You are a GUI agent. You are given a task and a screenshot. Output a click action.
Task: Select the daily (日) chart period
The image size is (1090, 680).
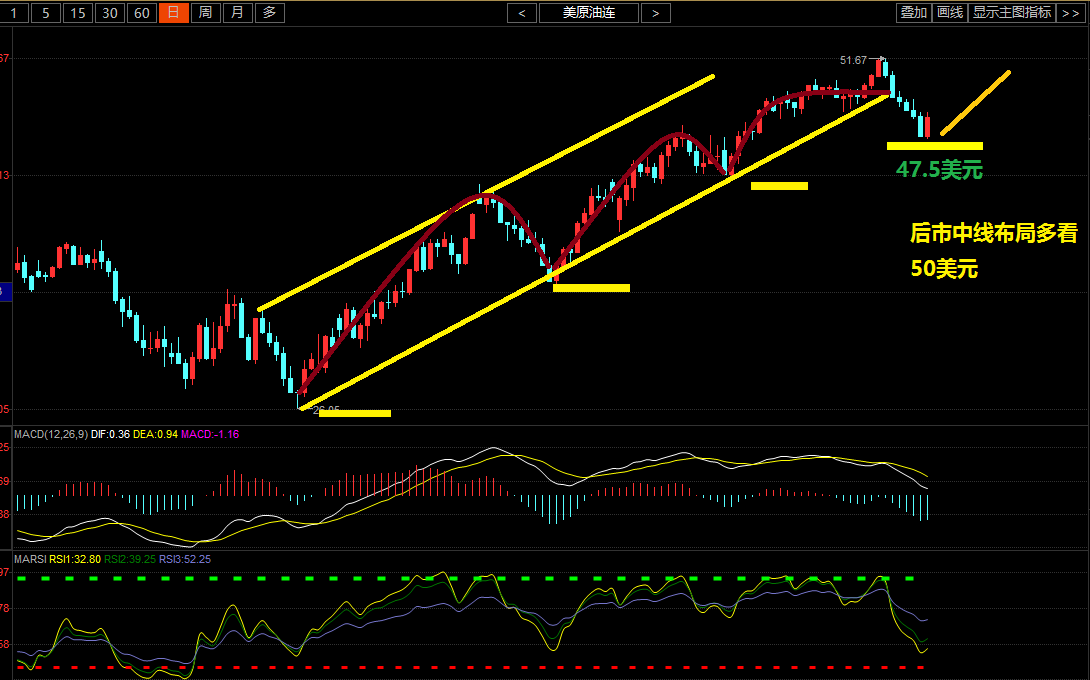174,13
